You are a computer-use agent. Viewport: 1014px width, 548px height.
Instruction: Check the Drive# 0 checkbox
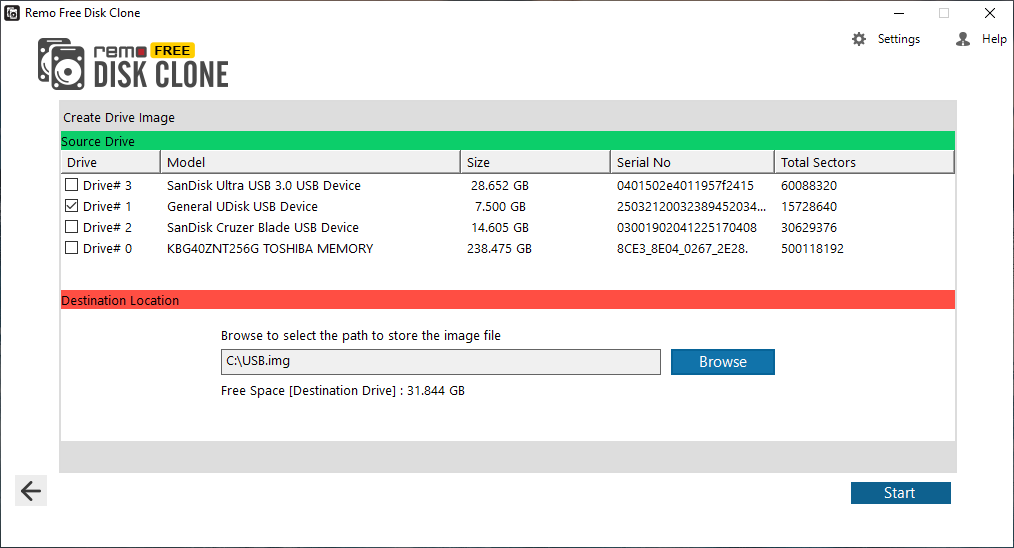72,248
